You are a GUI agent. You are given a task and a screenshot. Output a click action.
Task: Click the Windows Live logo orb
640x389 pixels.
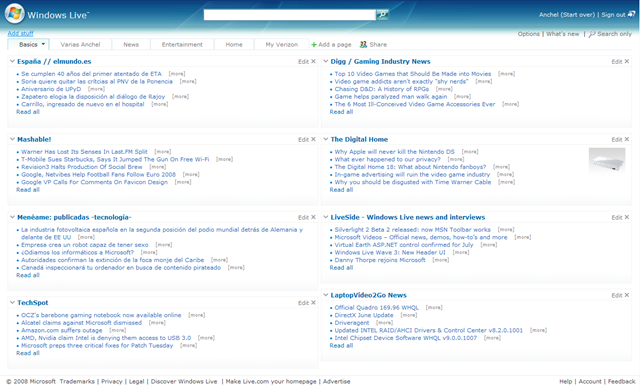(x=14, y=13)
